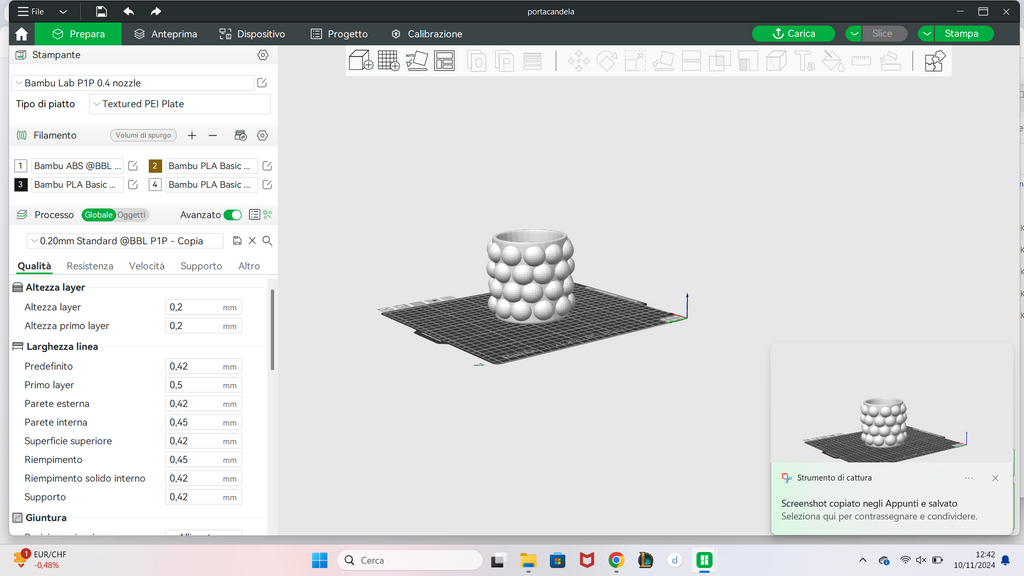Viewport: 1024px width, 576px height.
Task: Select the Cut tool icon
Action: click(691, 61)
